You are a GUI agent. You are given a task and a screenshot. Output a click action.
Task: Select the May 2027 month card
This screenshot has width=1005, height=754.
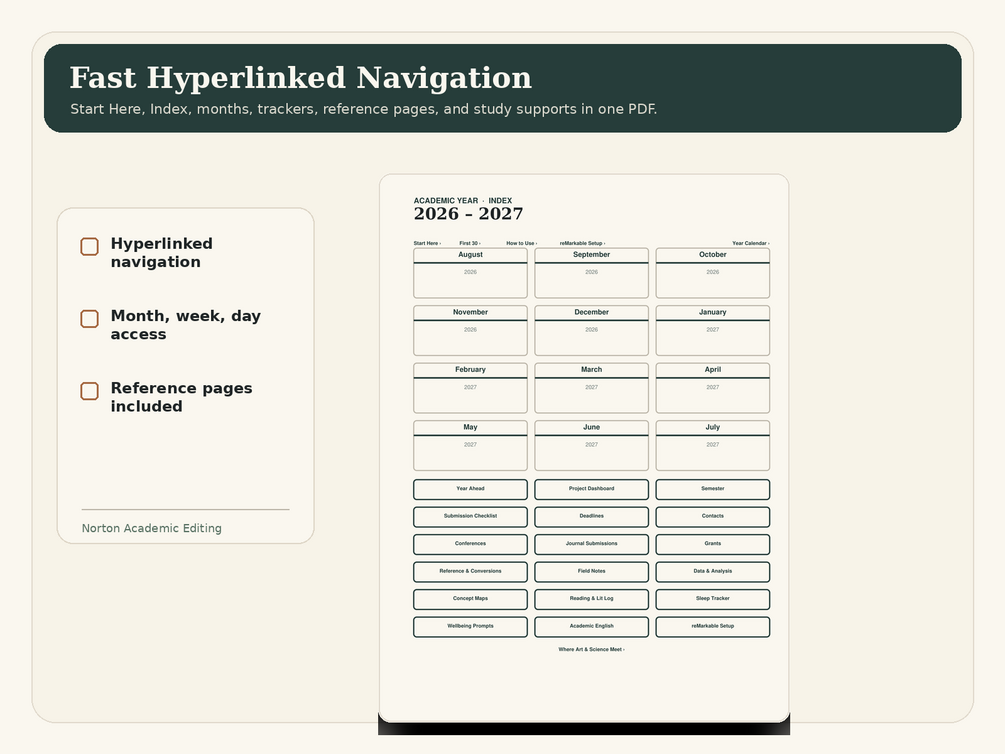pos(470,446)
